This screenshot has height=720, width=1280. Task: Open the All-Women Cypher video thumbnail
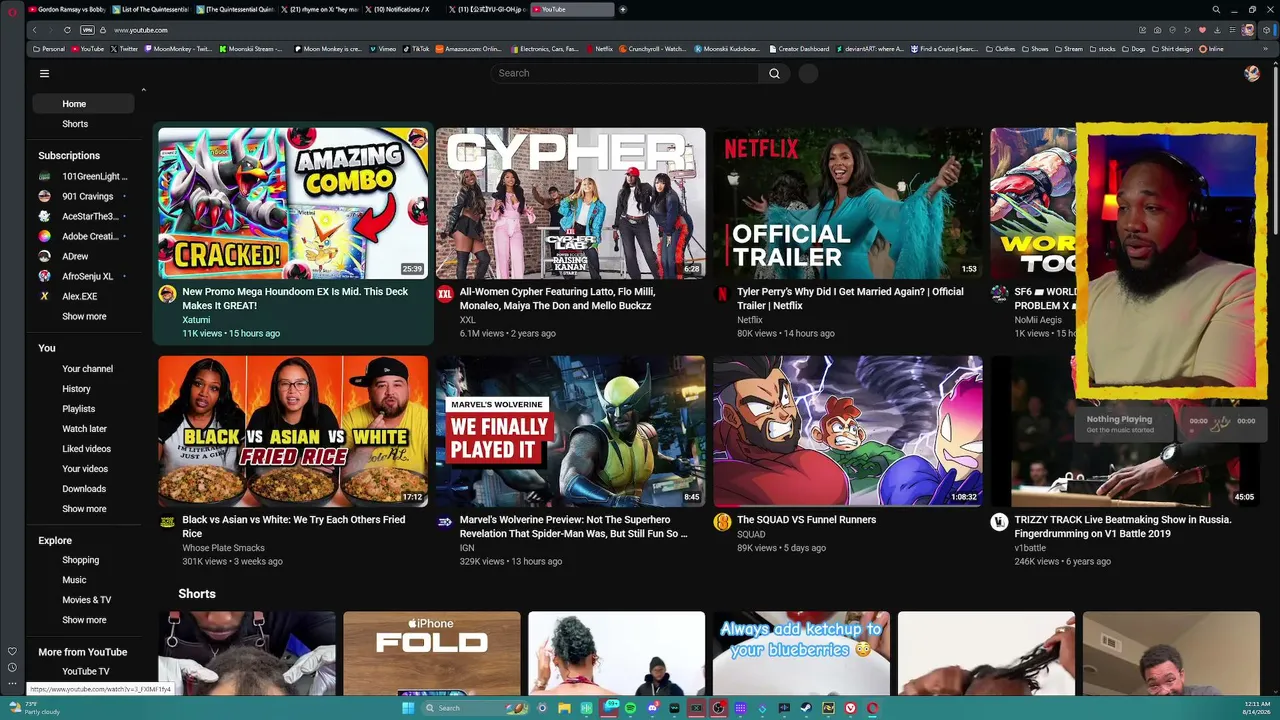tap(570, 203)
